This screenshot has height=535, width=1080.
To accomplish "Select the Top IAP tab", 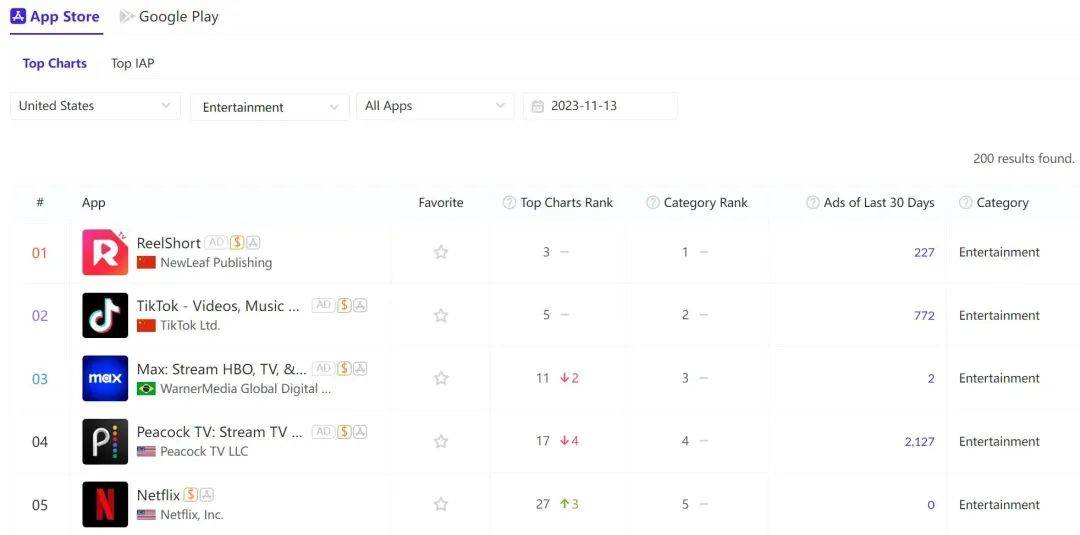I will pos(132,63).
